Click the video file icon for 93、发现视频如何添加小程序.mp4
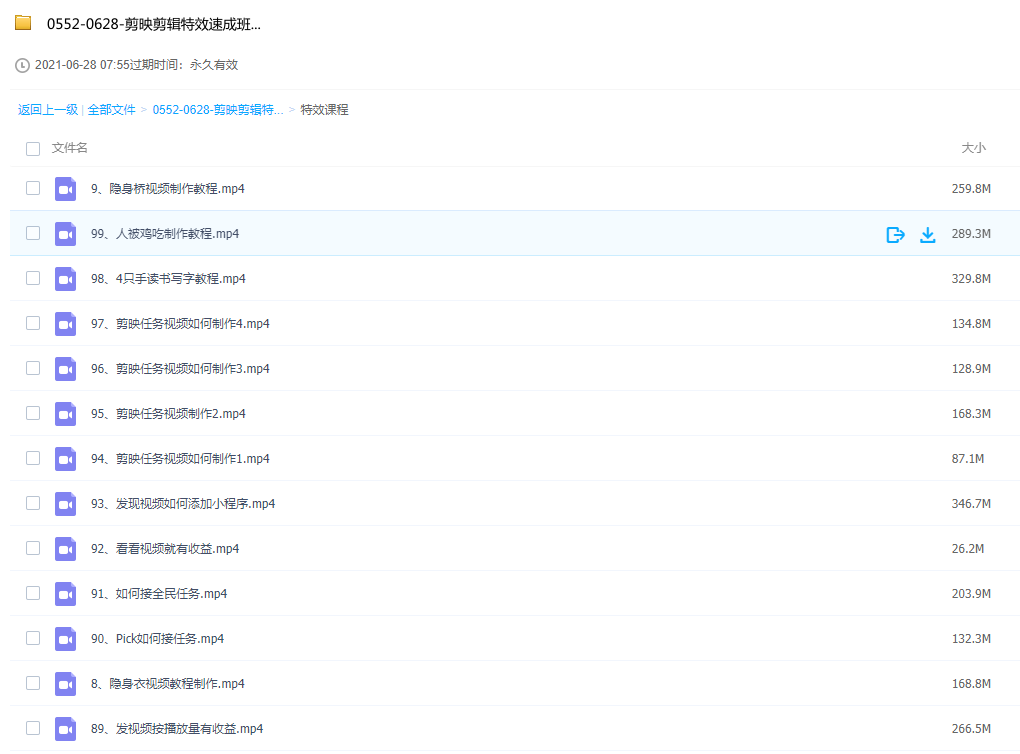 pyautogui.click(x=66, y=504)
